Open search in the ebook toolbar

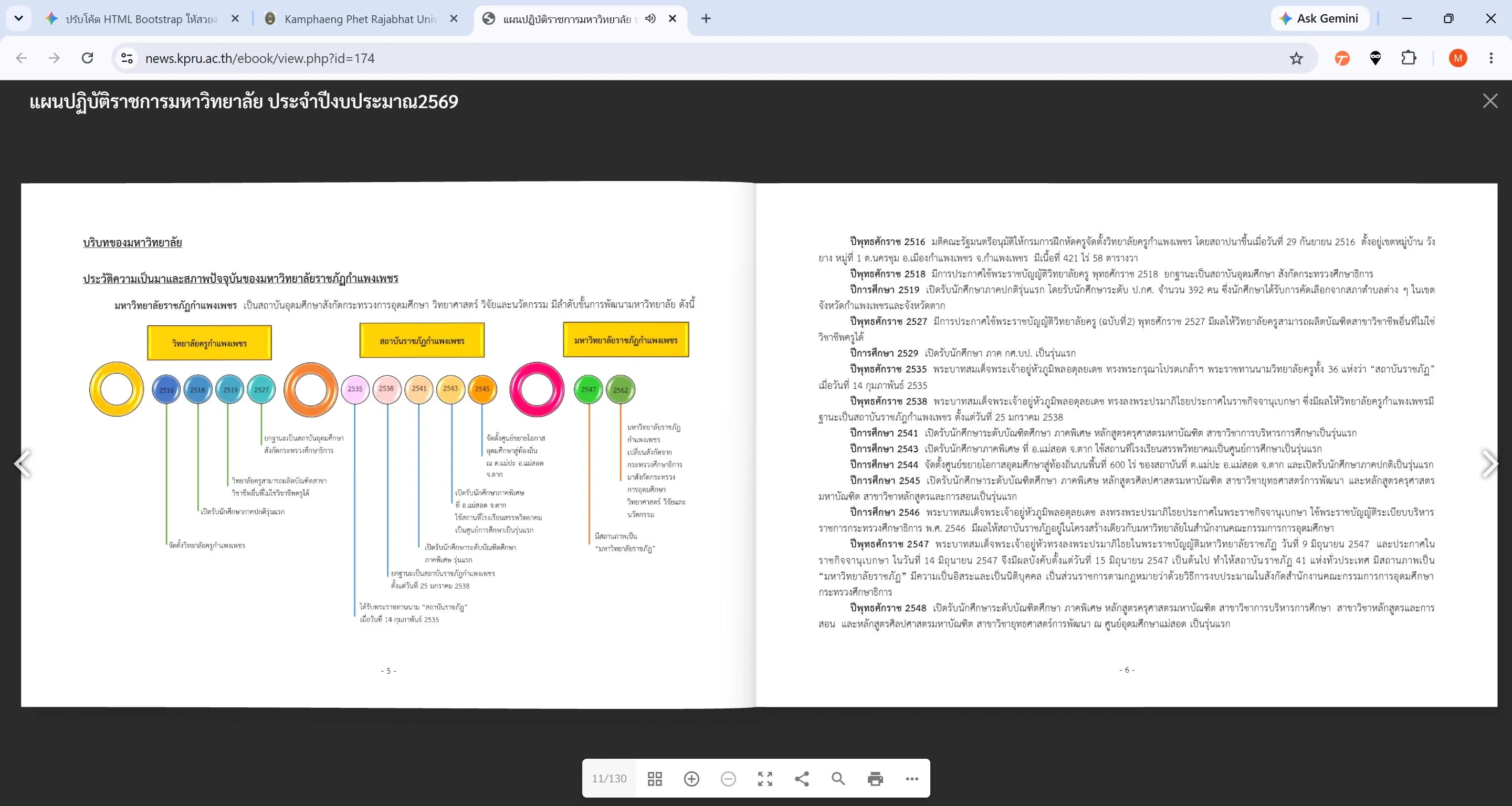[838, 778]
